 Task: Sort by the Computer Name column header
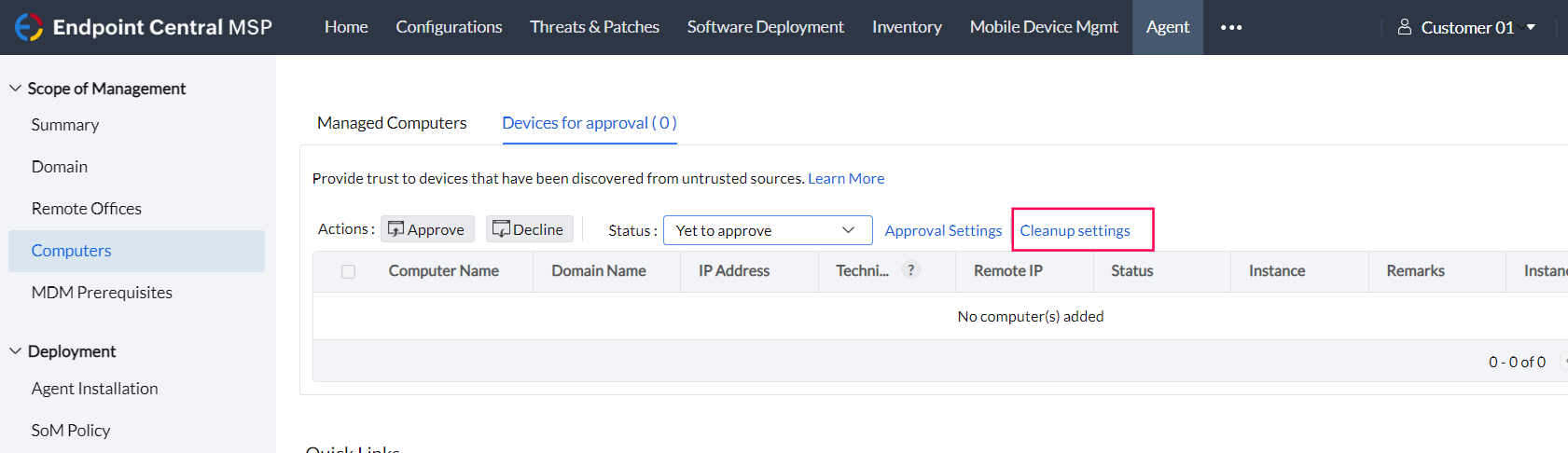[x=443, y=271]
